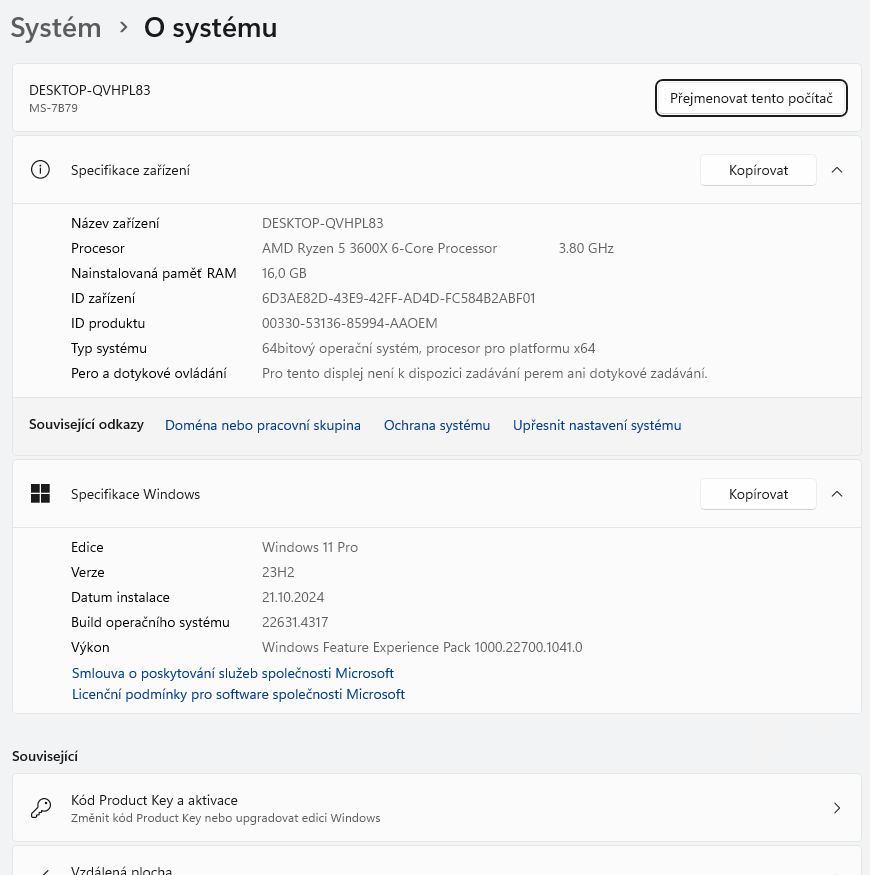
Task: Click Přejmenovat tento počítač button
Action: pyautogui.click(x=751, y=98)
